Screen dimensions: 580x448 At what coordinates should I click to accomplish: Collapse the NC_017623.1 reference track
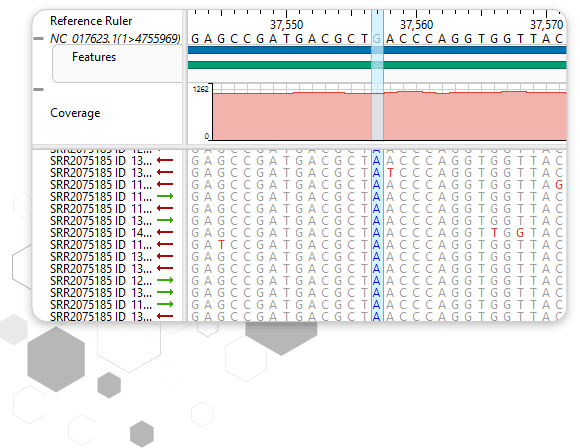[38, 38]
